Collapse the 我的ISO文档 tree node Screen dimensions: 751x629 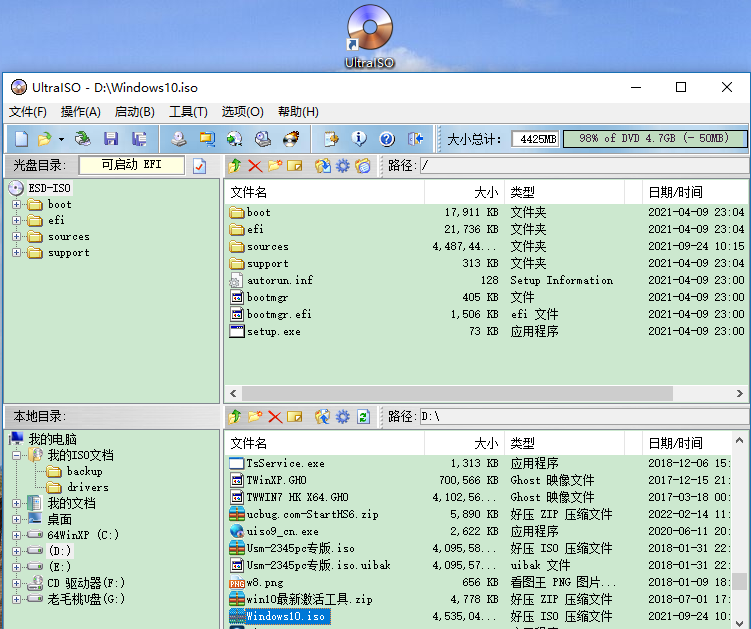coord(17,455)
